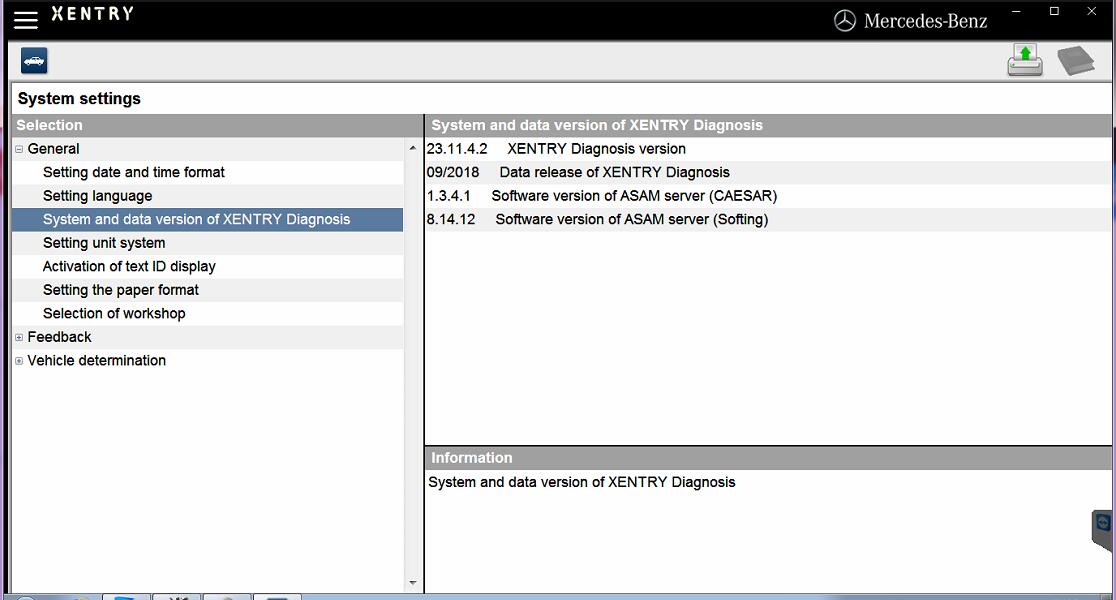
Task: Open the Setting language option
Action: pos(98,196)
